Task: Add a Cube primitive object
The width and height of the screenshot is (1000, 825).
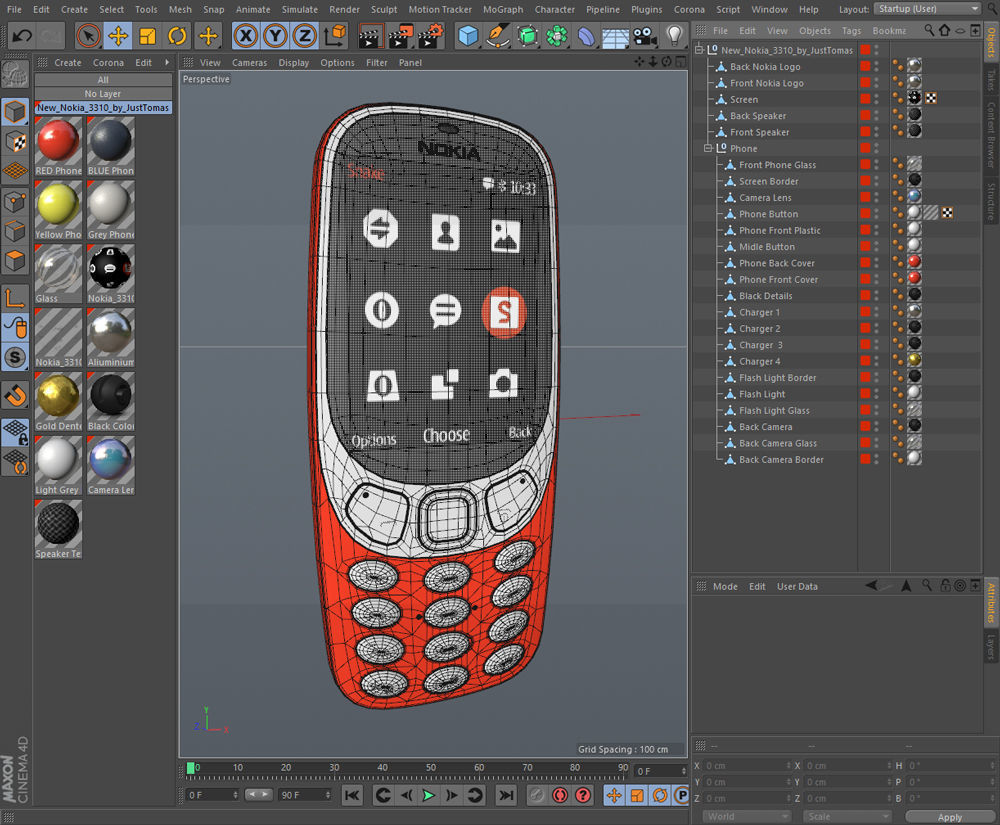Action: [x=468, y=36]
